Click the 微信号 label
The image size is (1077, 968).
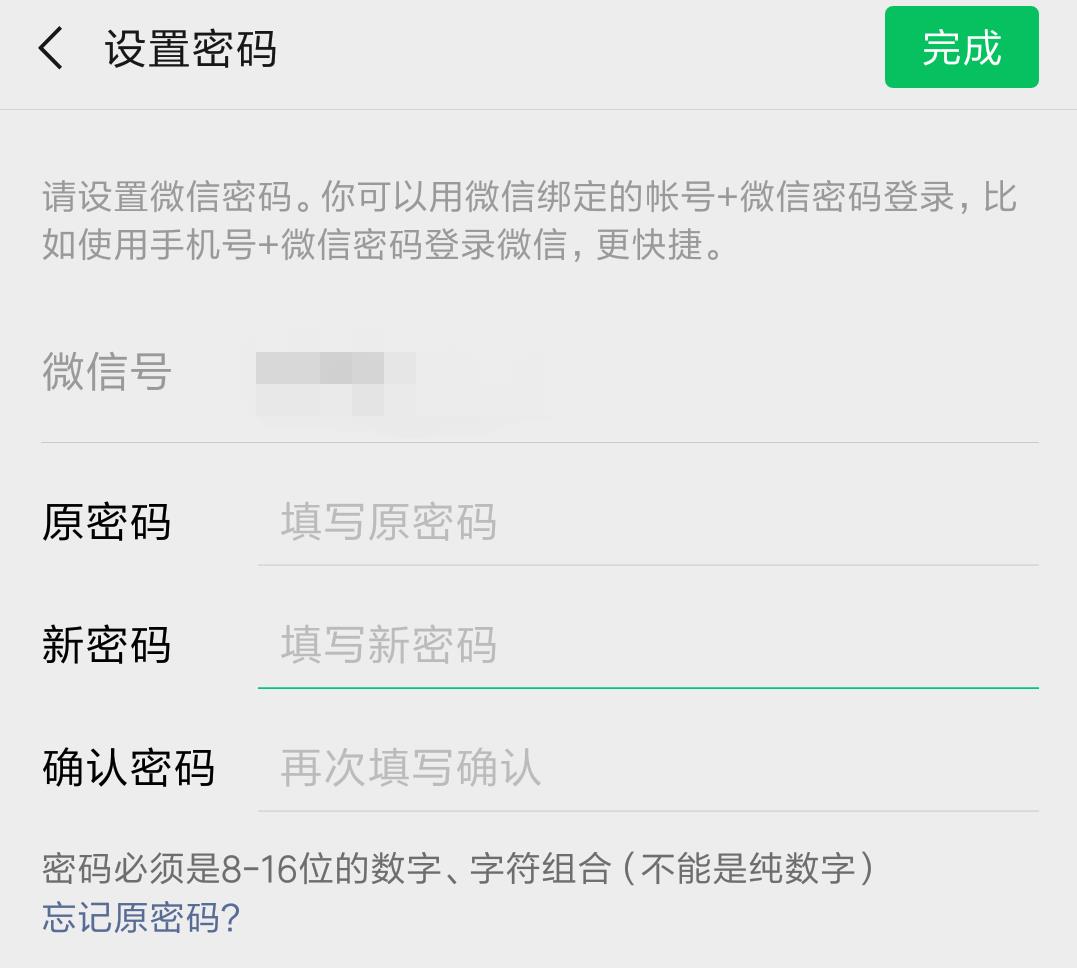(106, 372)
